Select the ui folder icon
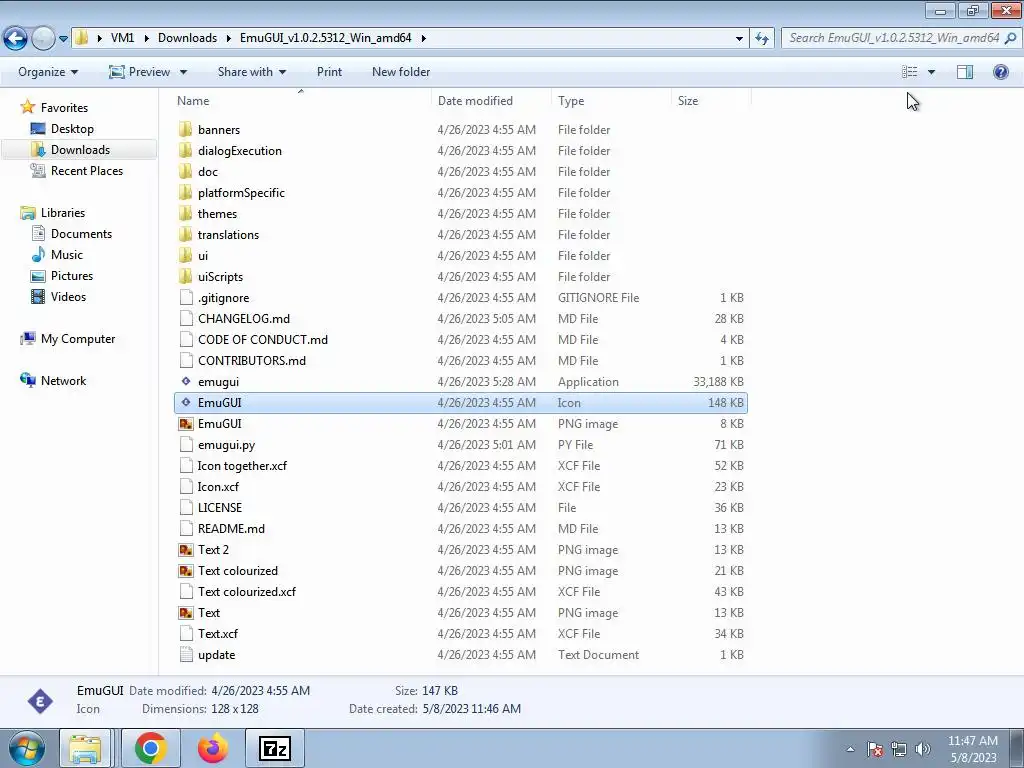The height and width of the screenshot is (768, 1024). [185, 255]
